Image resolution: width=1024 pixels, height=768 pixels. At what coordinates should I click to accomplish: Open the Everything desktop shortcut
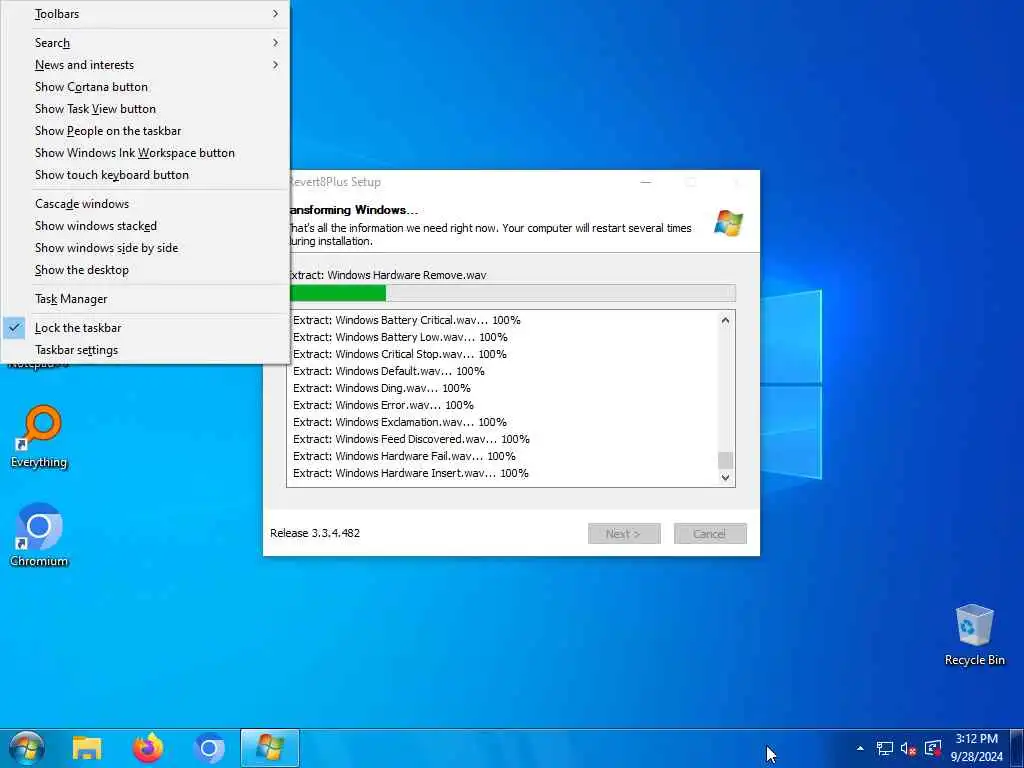tap(39, 437)
